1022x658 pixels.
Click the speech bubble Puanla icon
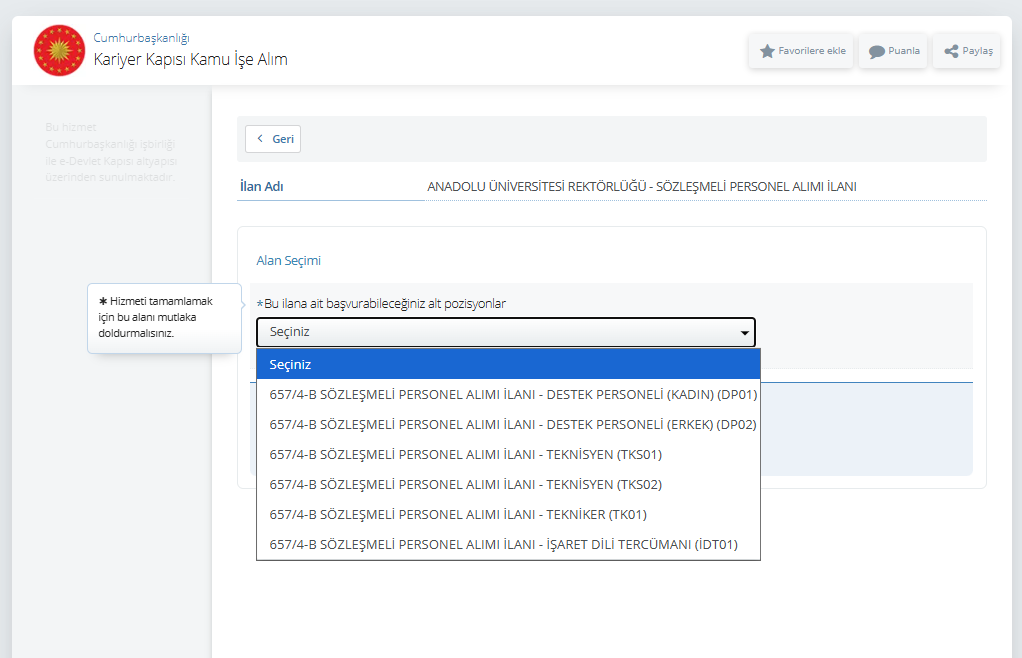click(x=876, y=52)
